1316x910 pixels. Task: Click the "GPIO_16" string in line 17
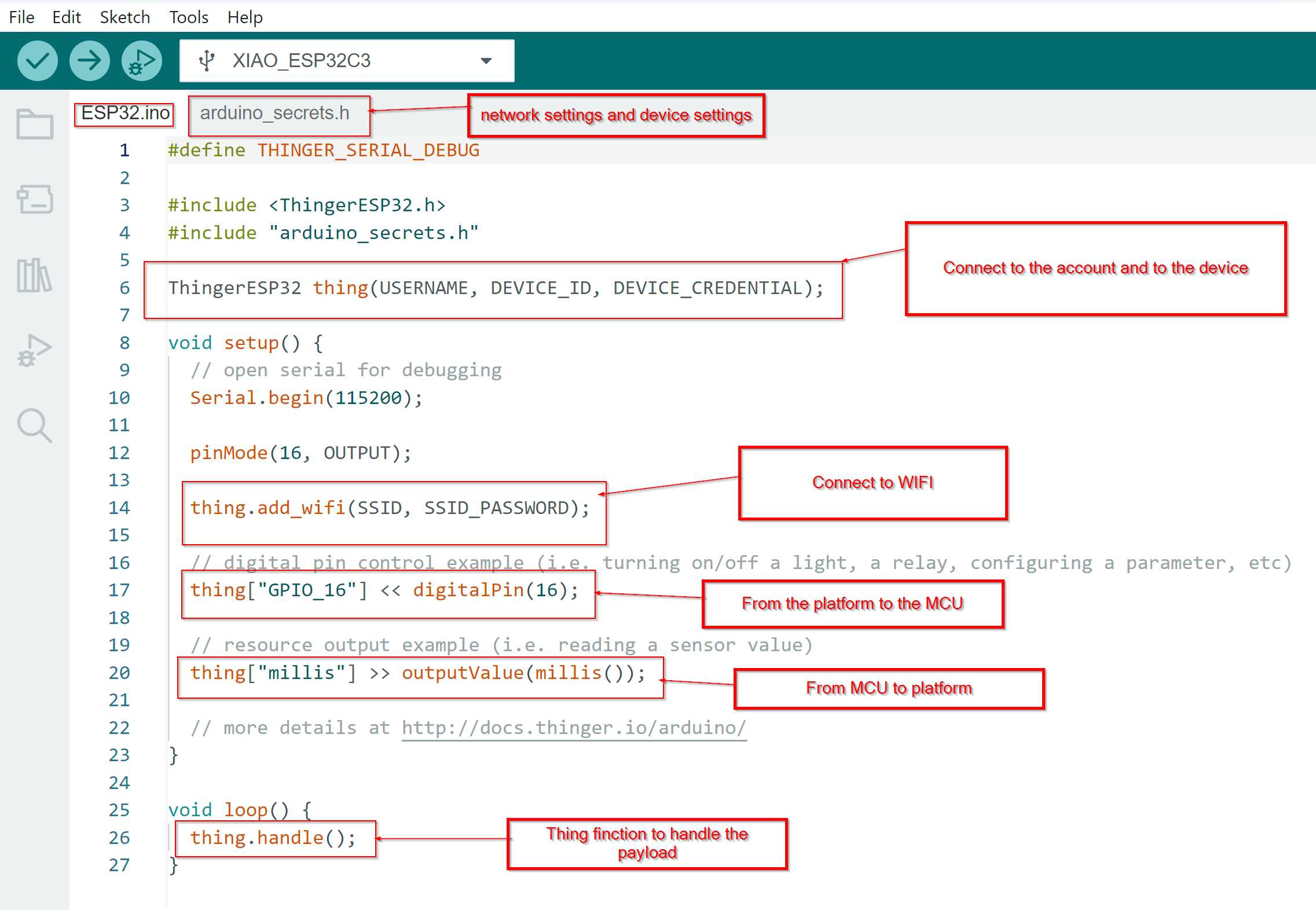click(x=307, y=590)
